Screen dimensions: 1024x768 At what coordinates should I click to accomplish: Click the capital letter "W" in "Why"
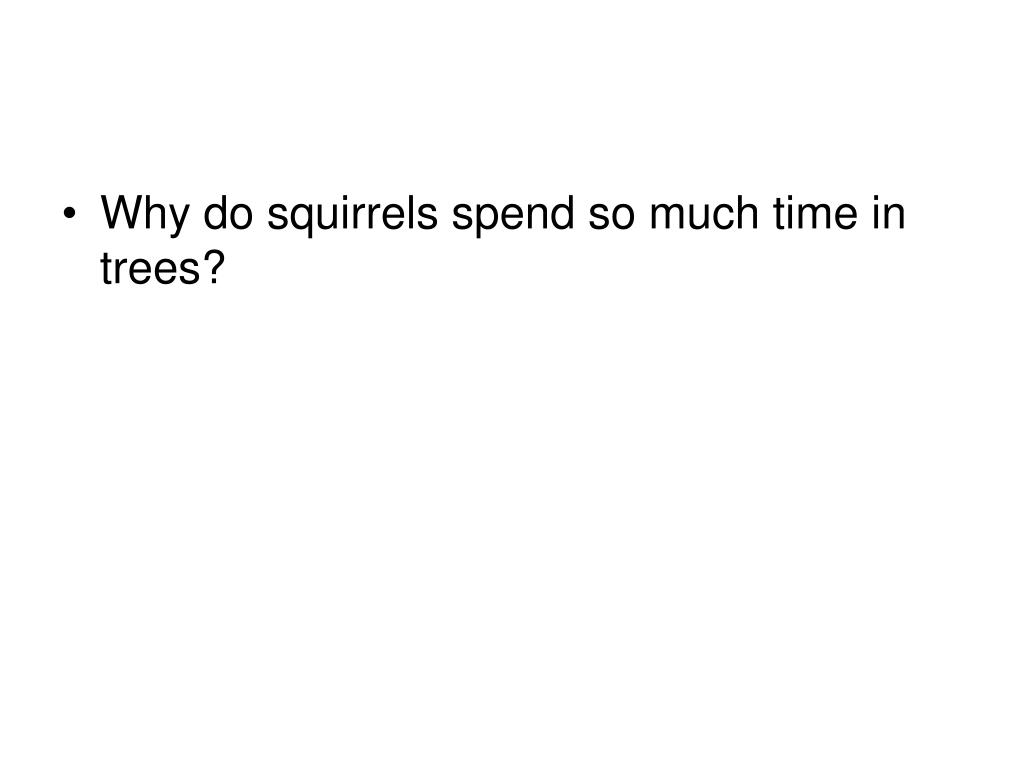coord(121,212)
